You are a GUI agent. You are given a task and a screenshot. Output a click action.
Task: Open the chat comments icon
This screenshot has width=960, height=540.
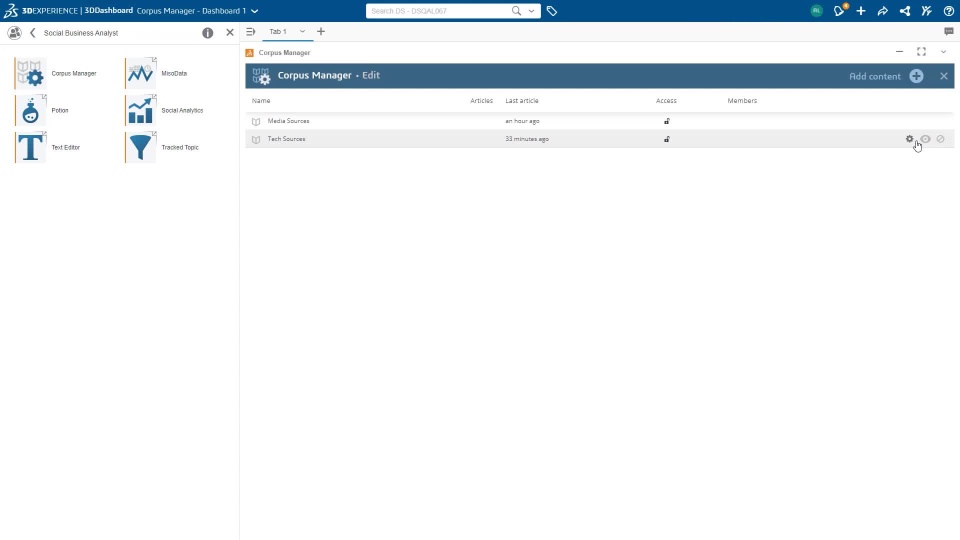[x=949, y=31]
